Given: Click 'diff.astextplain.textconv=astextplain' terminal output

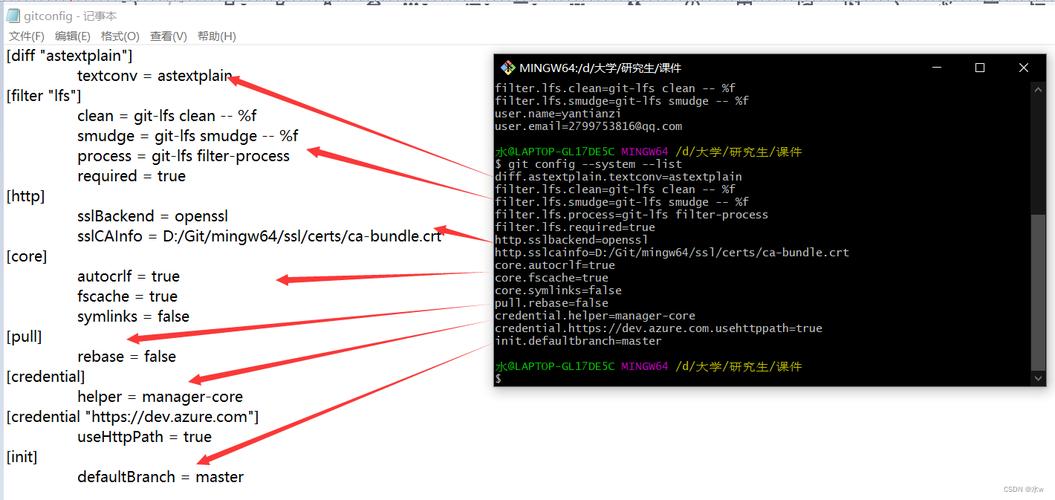Looking at the screenshot, I should coord(618,177).
